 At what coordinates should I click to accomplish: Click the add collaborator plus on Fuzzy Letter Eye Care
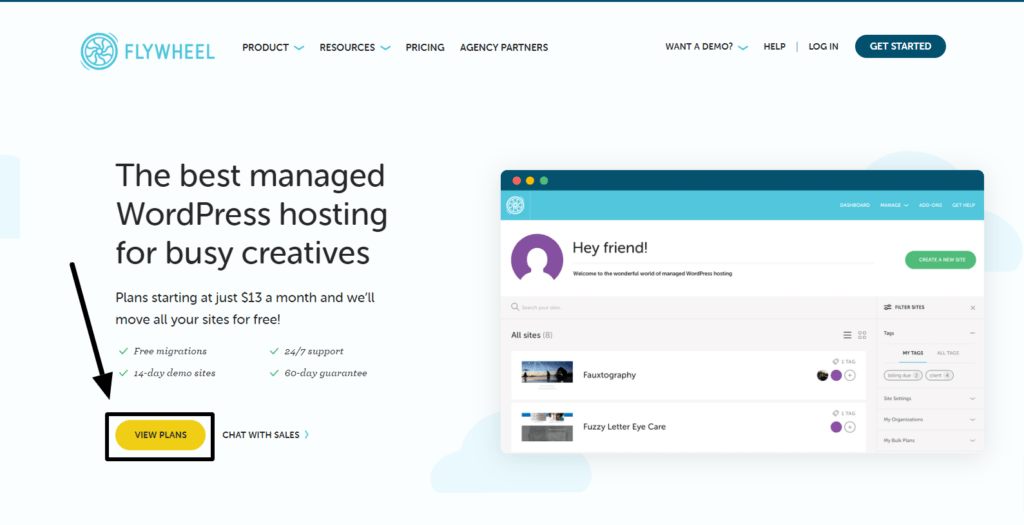click(850, 427)
